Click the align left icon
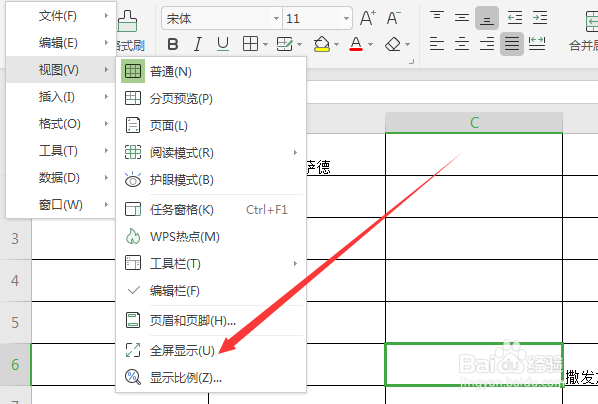 437,44
